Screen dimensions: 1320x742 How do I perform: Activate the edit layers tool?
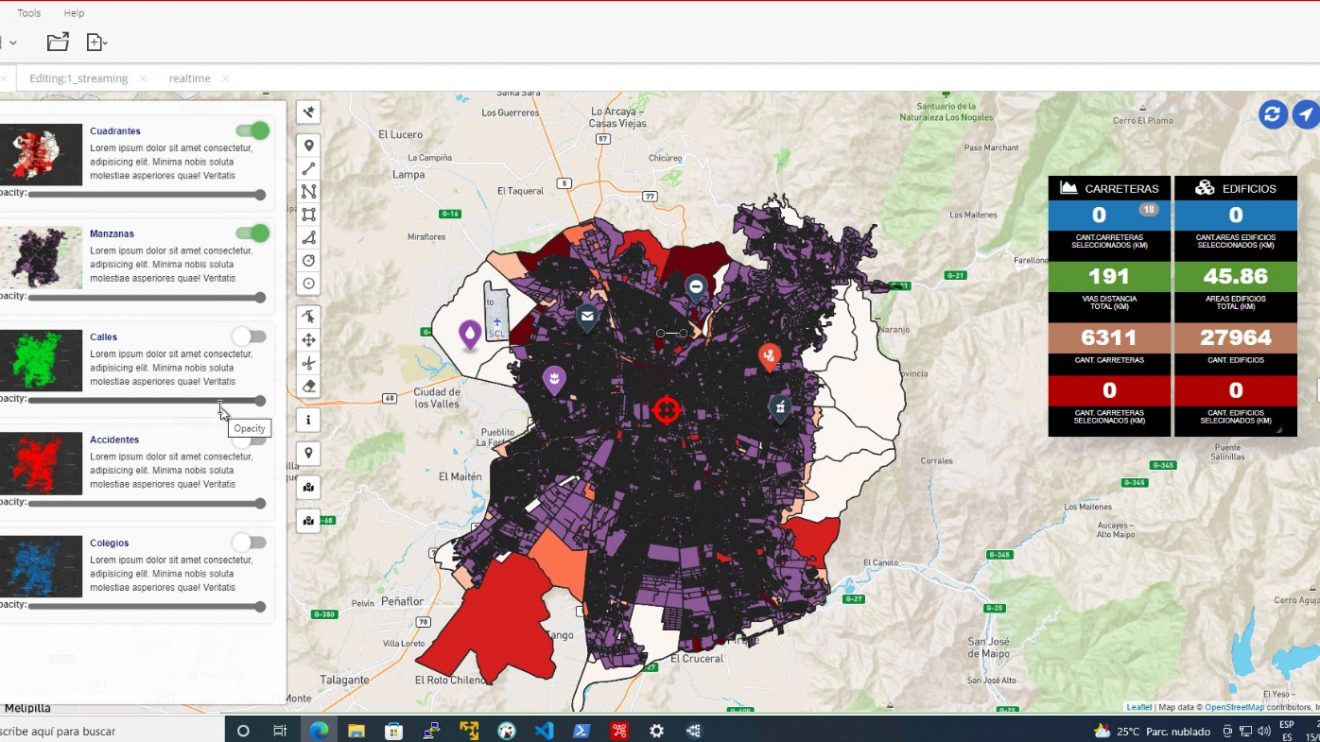pos(309,317)
